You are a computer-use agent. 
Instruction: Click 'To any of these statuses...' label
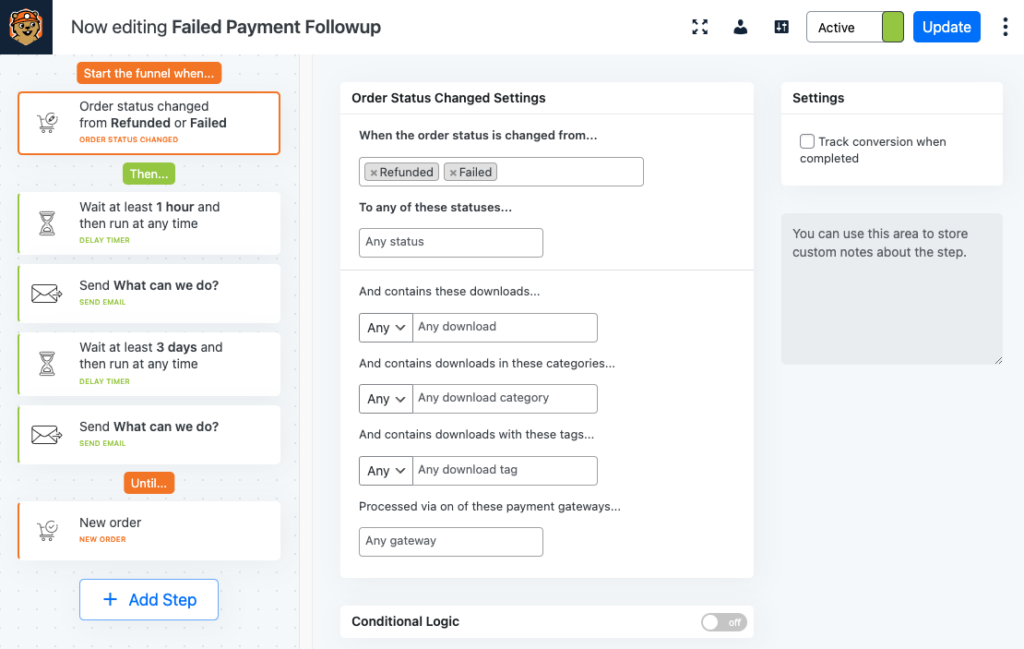[436, 208]
